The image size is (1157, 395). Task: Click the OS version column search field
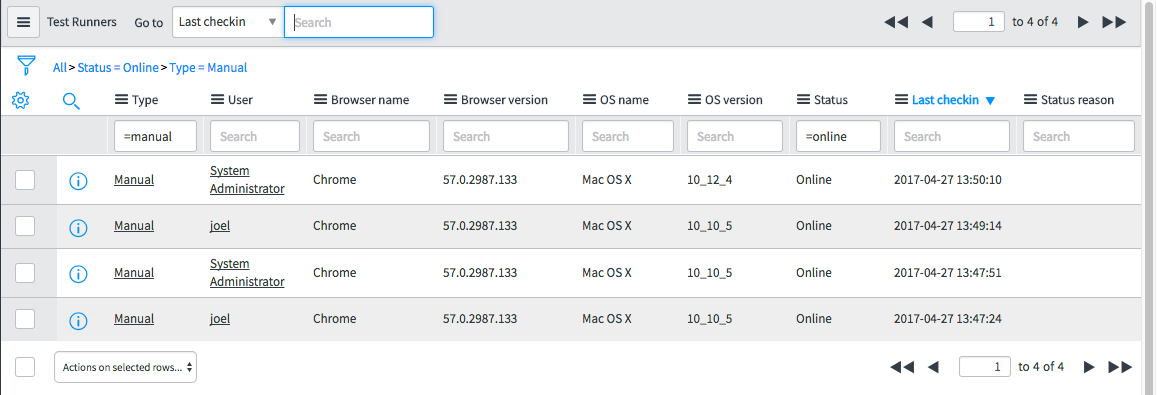(734, 137)
